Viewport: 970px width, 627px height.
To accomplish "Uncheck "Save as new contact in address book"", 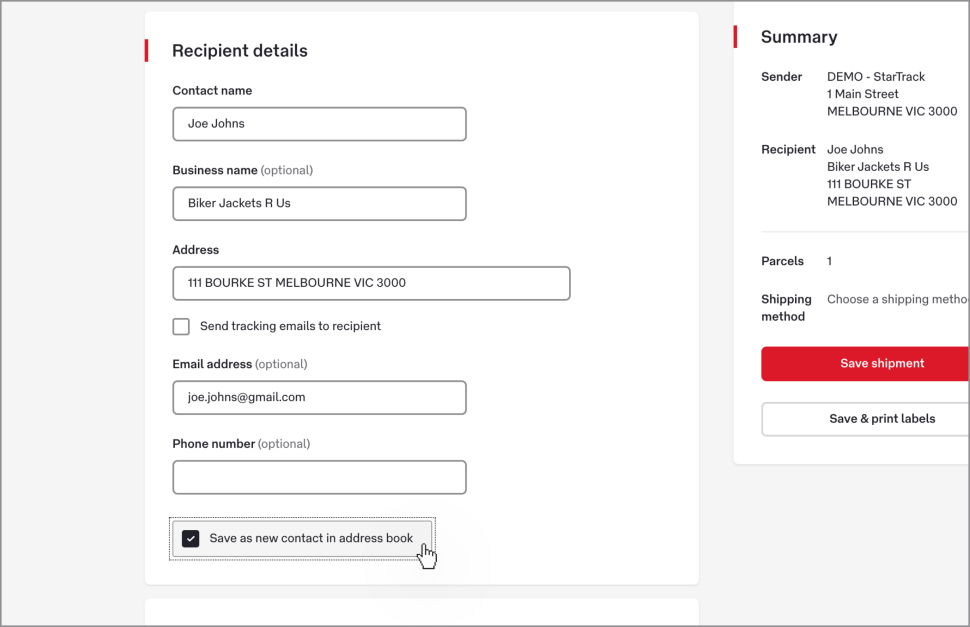I will [190, 538].
